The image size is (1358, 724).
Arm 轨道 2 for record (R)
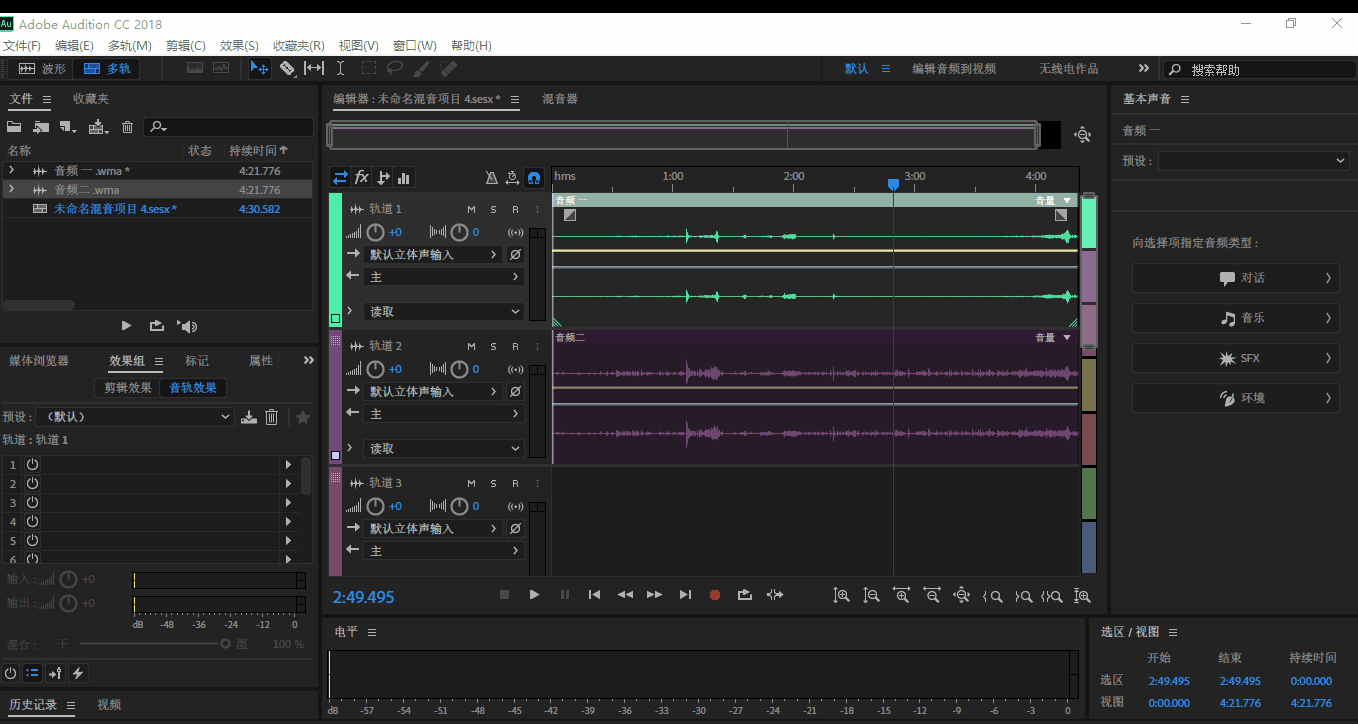[515, 346]
